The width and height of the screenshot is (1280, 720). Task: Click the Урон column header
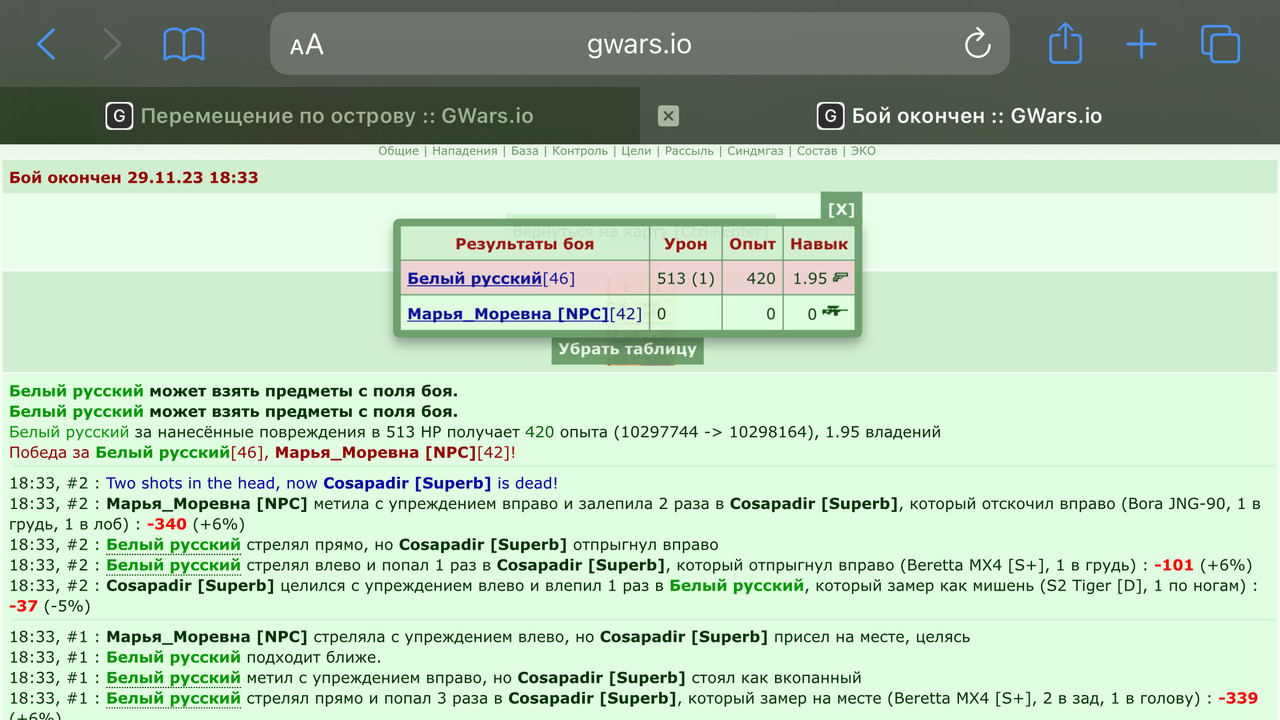click(x=686, y=244)
